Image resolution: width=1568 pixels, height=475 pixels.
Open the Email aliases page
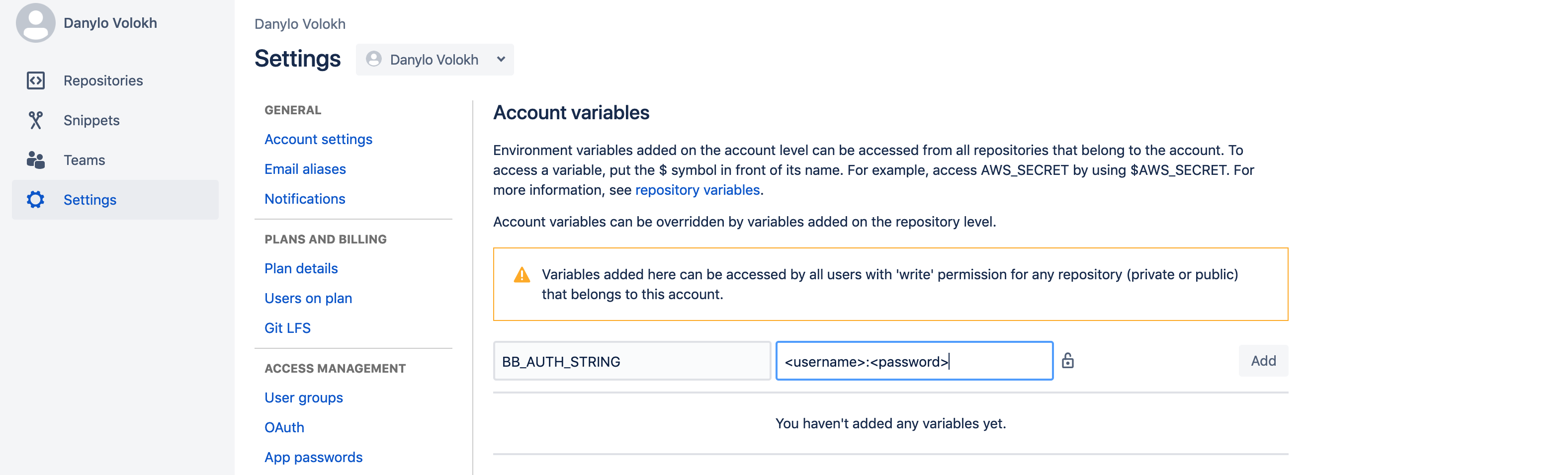coord(305,169)
